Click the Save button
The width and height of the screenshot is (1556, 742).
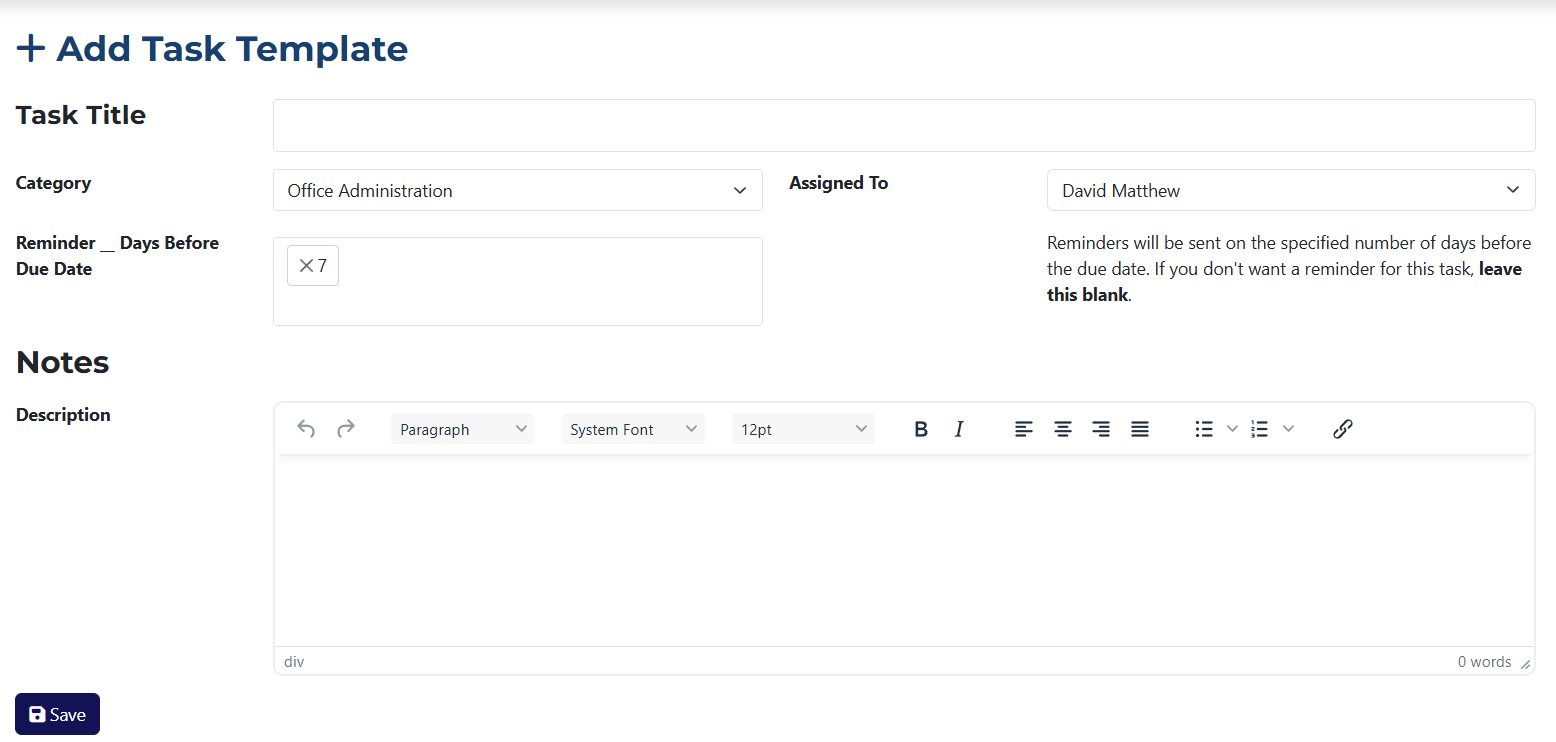tap(57, 714)
